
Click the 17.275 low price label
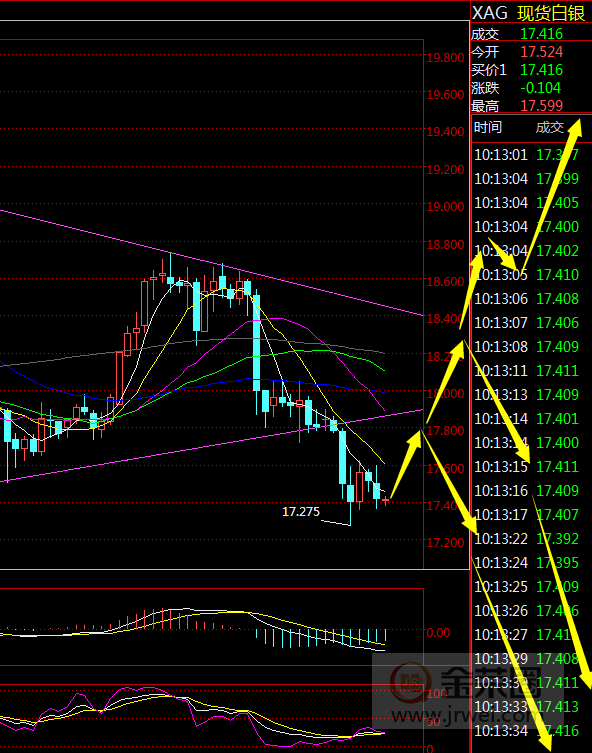click(x=301, y=512)
